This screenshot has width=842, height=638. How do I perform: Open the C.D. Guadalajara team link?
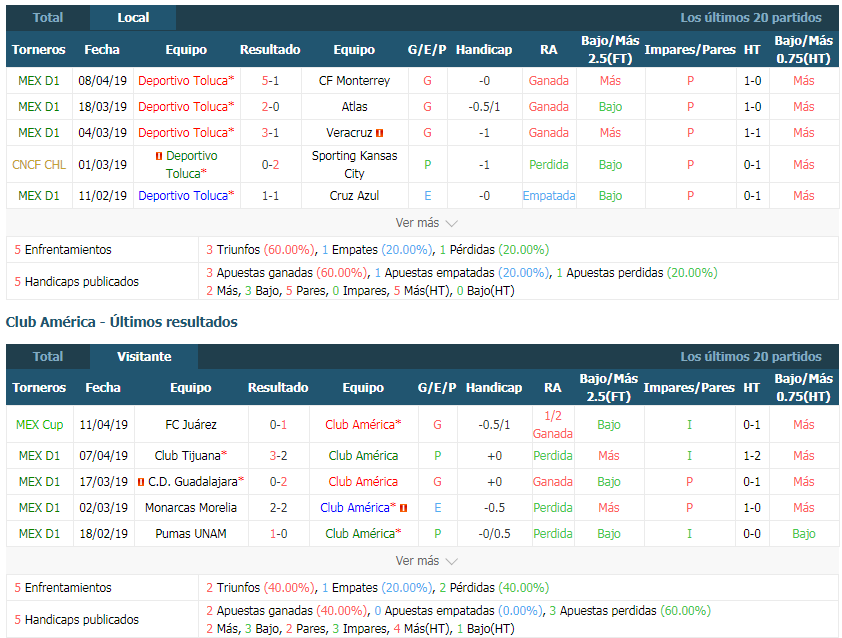coord(193,482)
